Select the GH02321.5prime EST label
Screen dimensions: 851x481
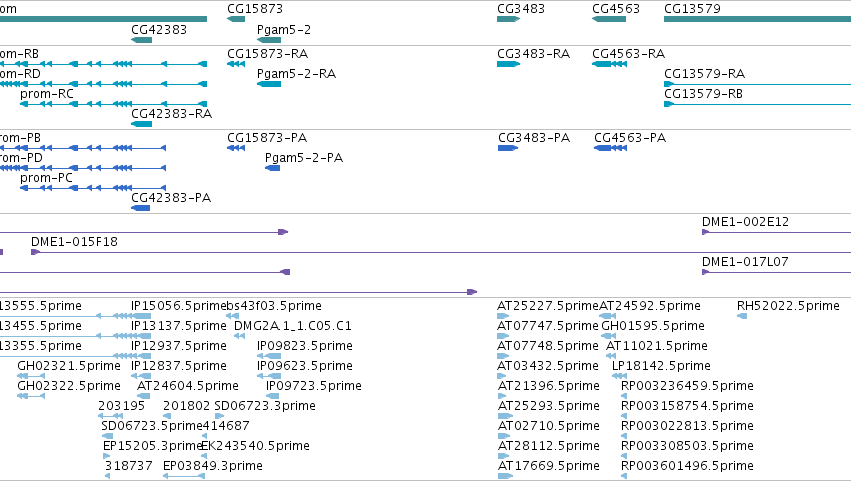click(x=69, y=366)
